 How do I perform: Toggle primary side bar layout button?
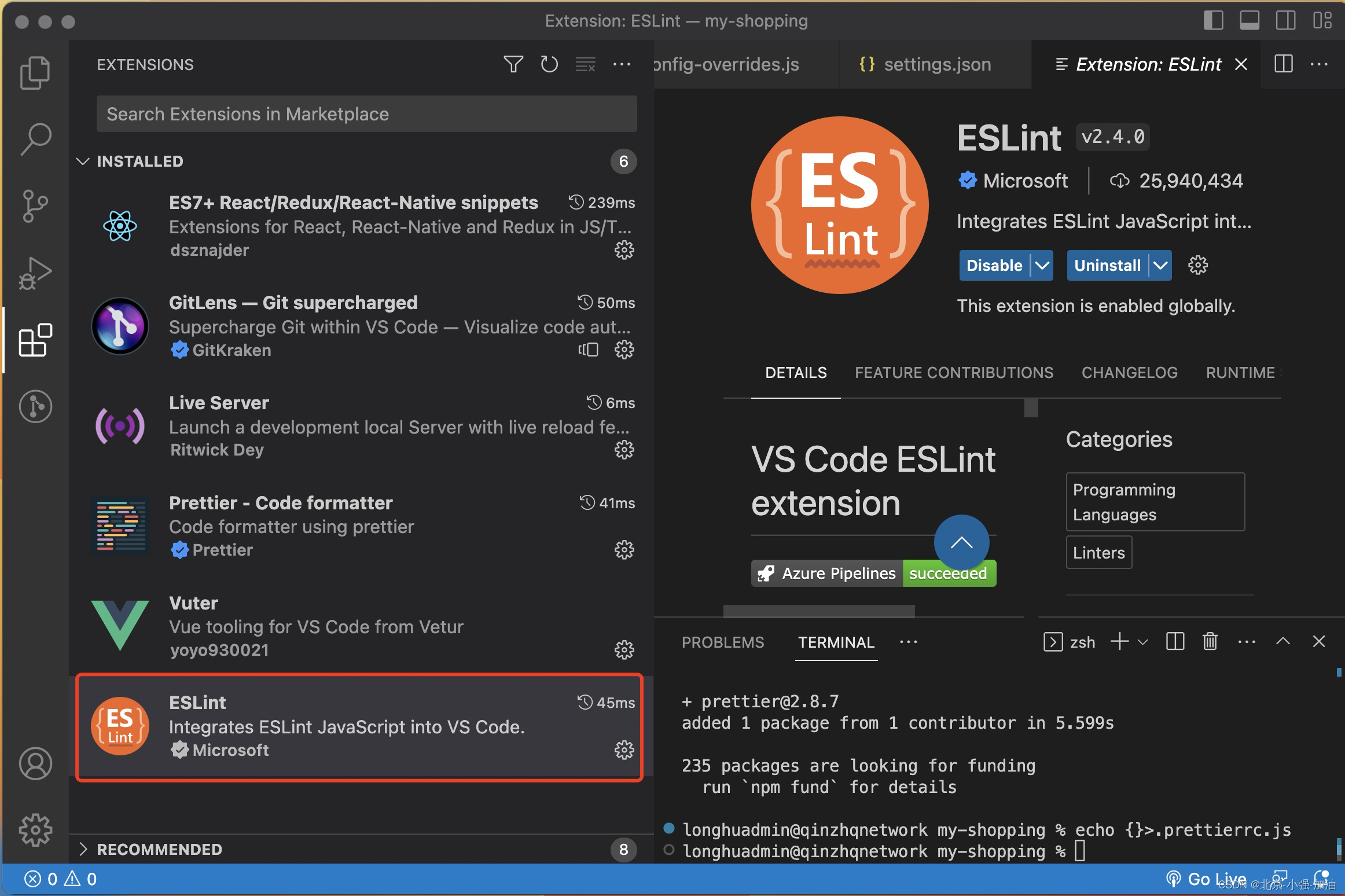click(1213, 21)
